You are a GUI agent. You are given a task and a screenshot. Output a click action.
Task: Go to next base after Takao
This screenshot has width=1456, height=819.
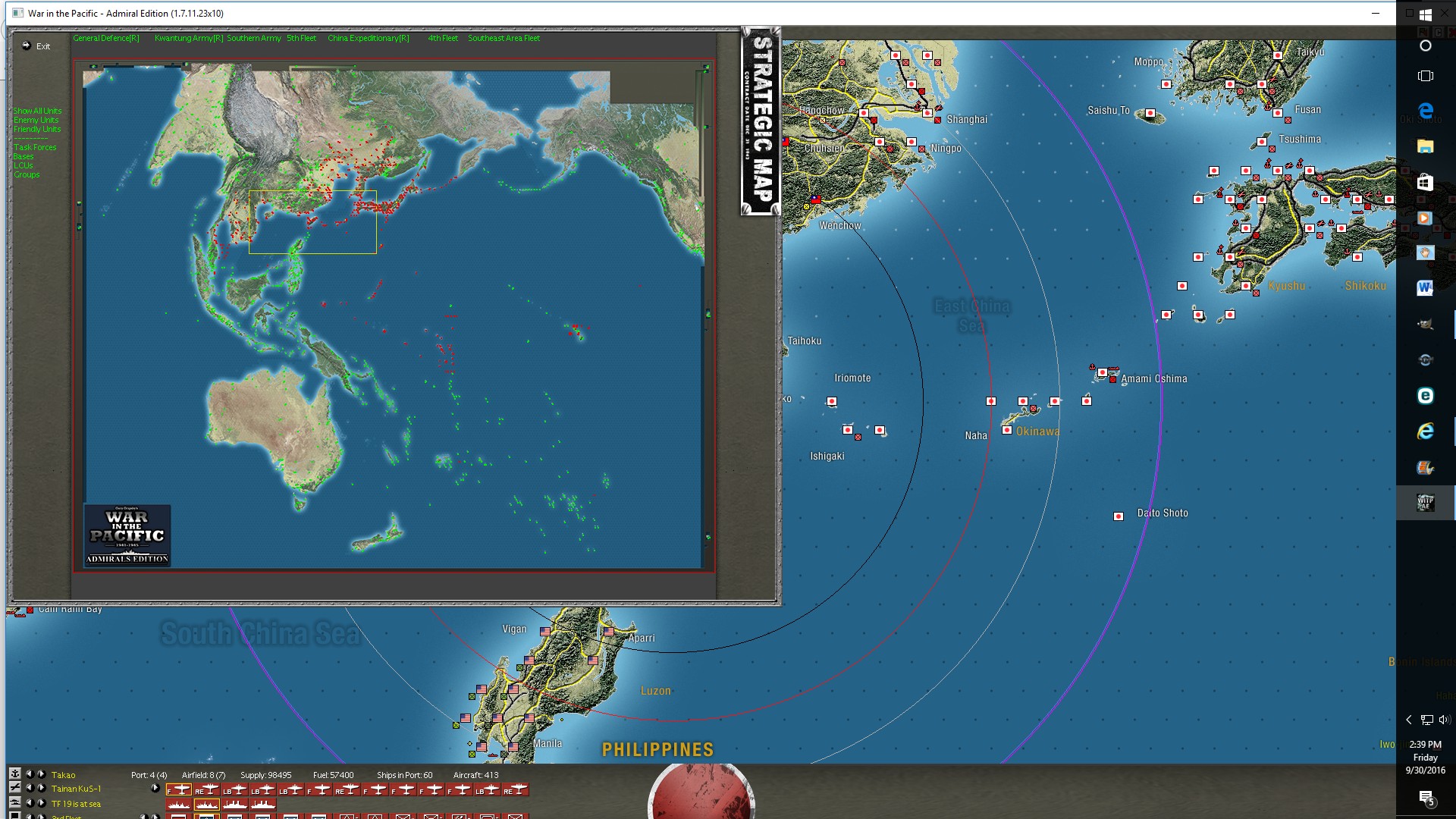42,774
